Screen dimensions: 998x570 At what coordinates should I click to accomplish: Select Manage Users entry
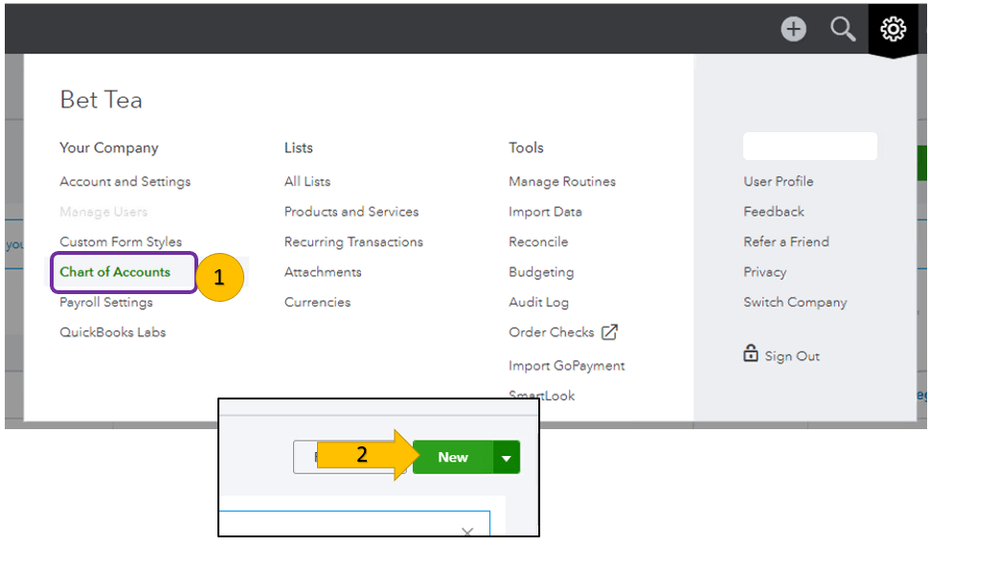pyautogui.click(x=103, y=212)
